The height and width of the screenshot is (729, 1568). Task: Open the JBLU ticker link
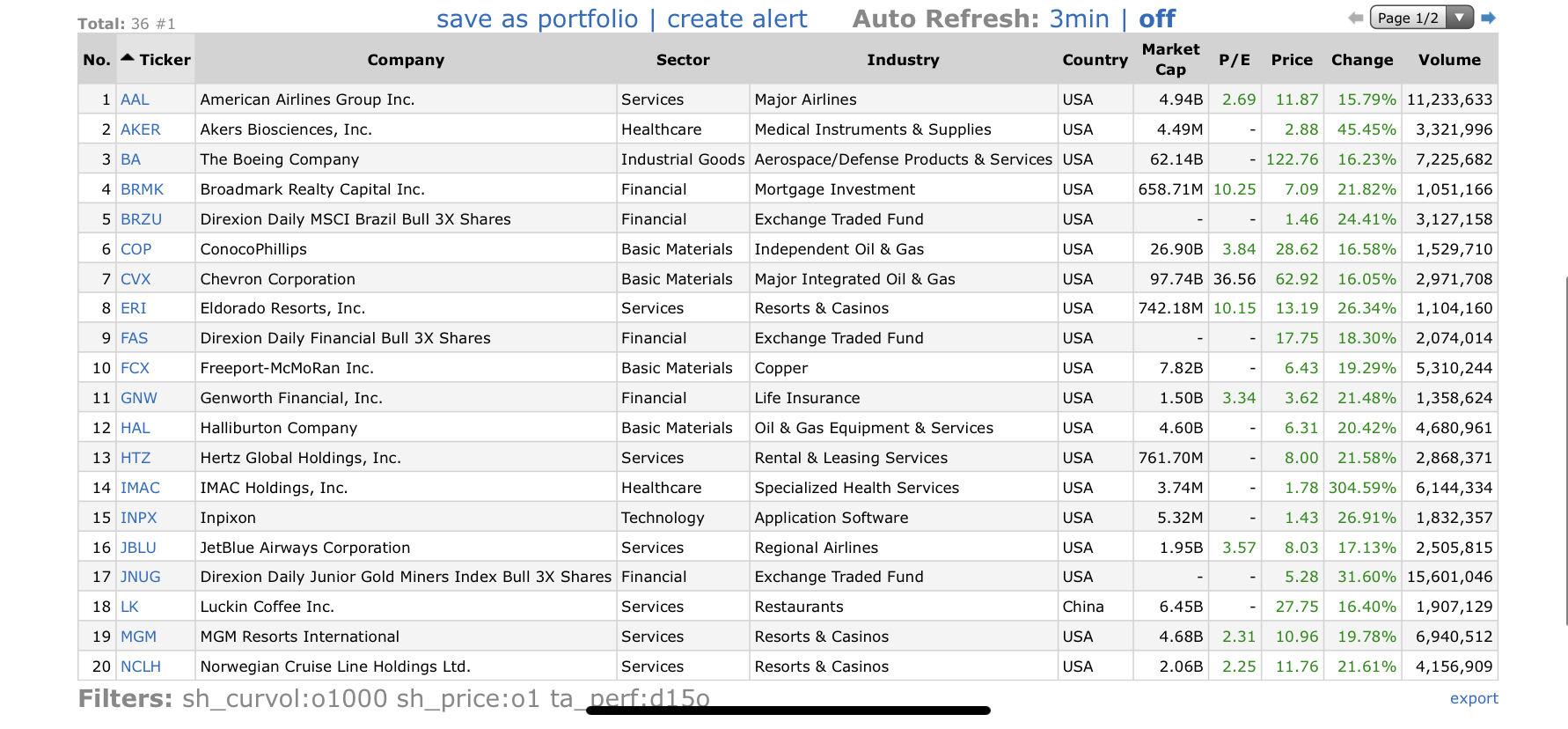coord(138,548)
